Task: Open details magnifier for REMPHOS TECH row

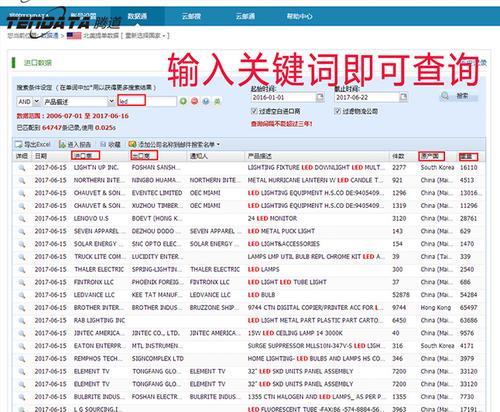Action: pyautogui.click(x=22, y=359)
